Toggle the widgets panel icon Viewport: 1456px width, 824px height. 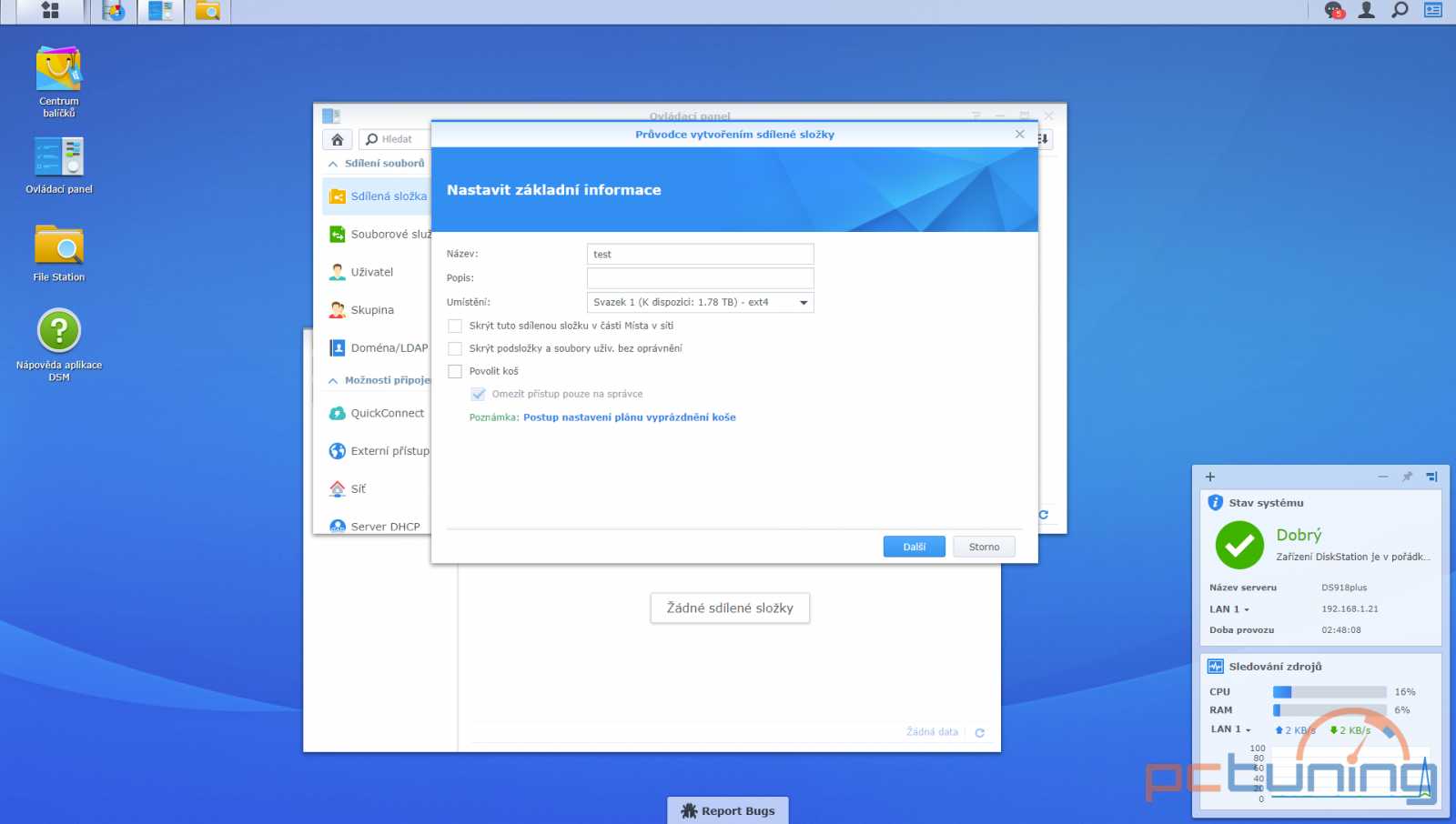pos(1433,10)
